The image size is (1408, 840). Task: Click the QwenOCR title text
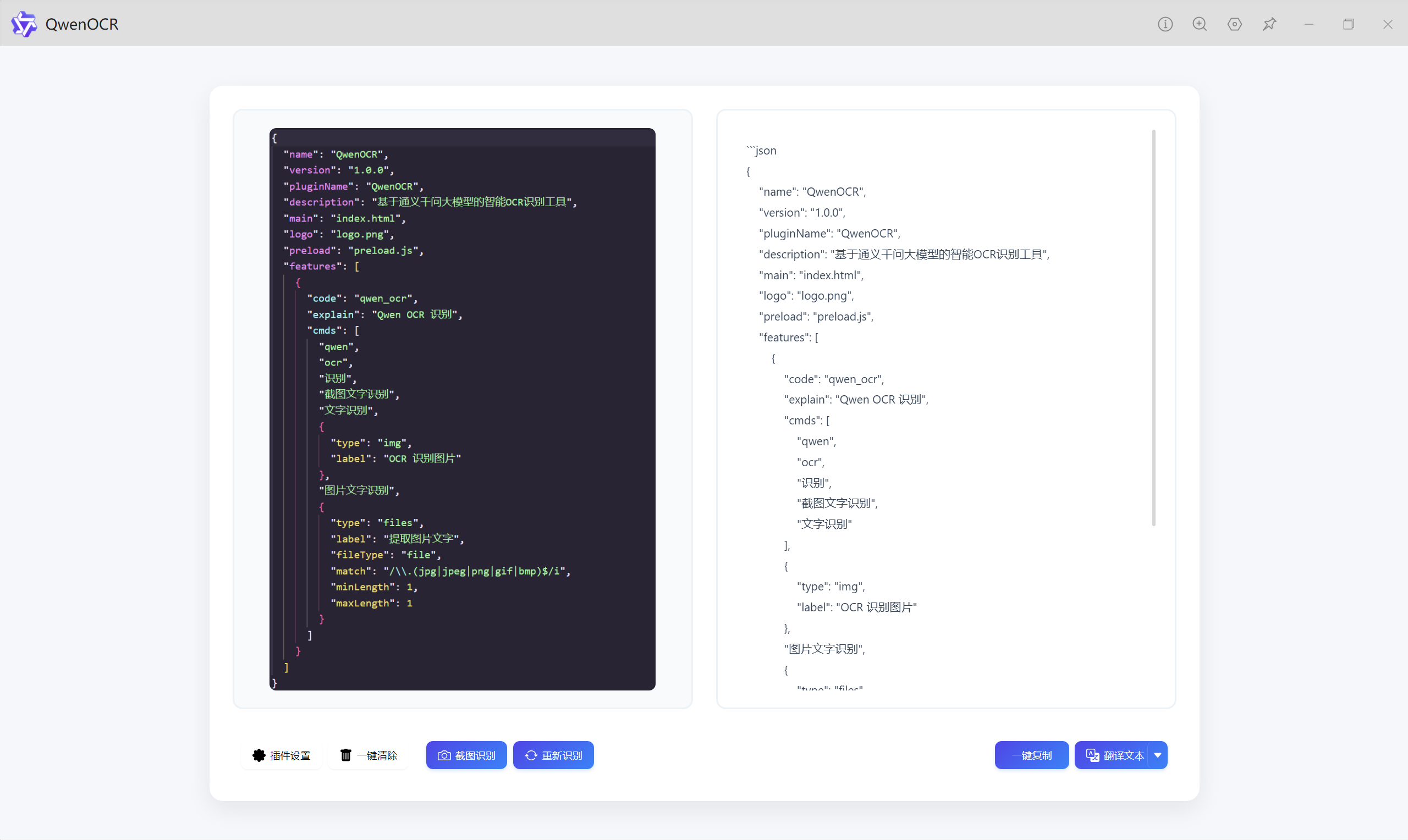tap(82, 24)
